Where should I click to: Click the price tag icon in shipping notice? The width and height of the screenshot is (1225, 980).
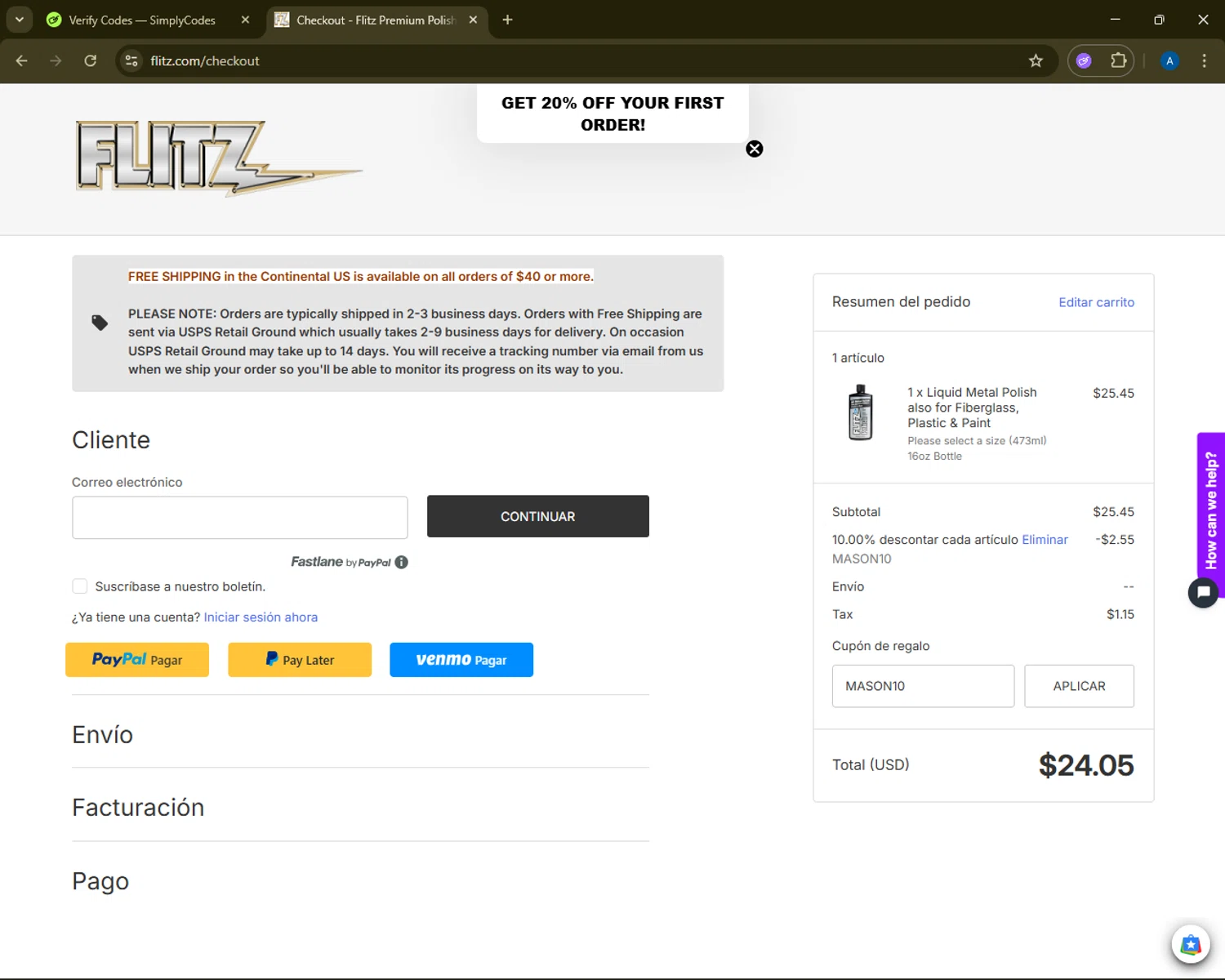click(x=100, y=323)
